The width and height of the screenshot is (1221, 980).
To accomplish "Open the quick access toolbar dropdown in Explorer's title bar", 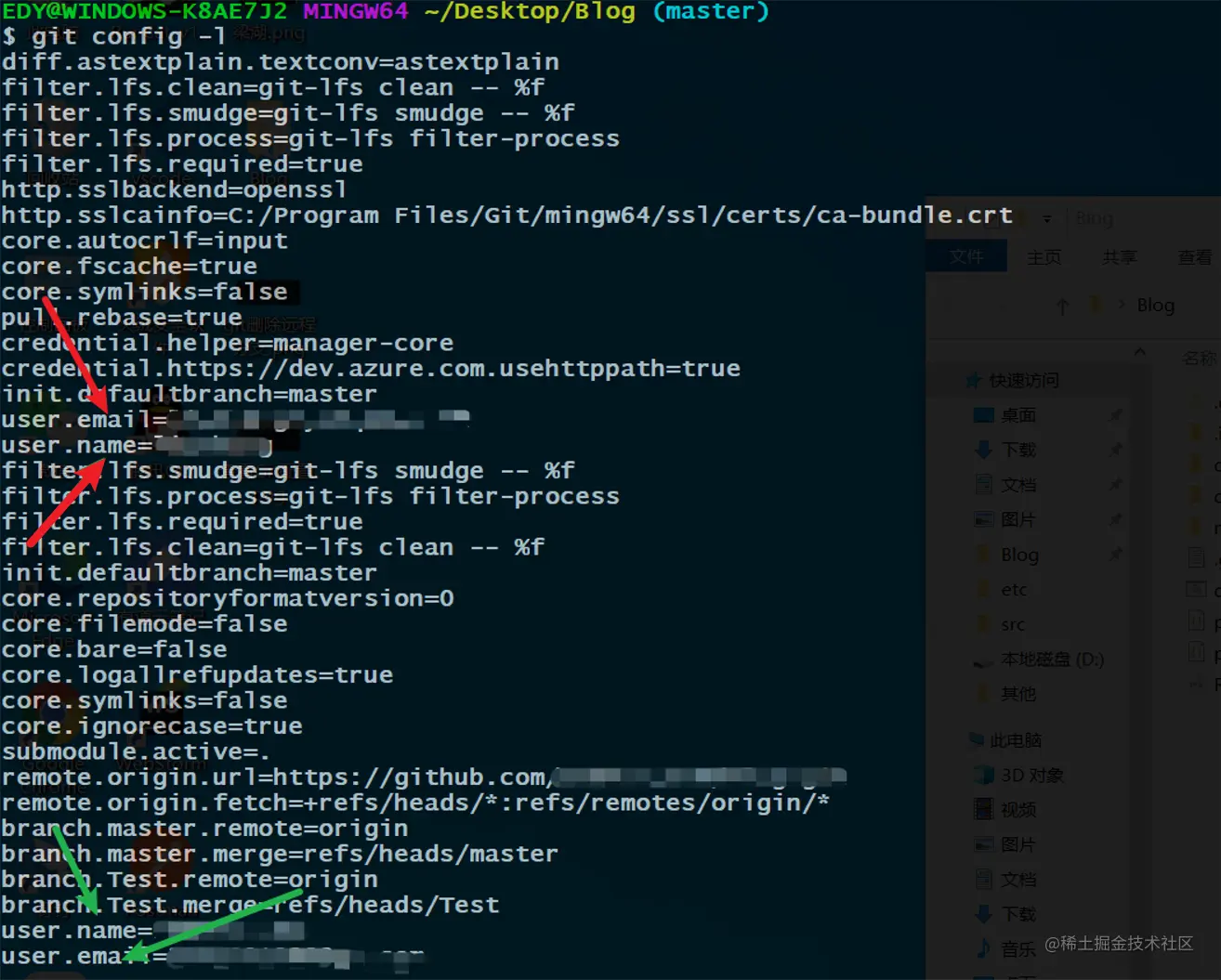I will point(1047,219).
